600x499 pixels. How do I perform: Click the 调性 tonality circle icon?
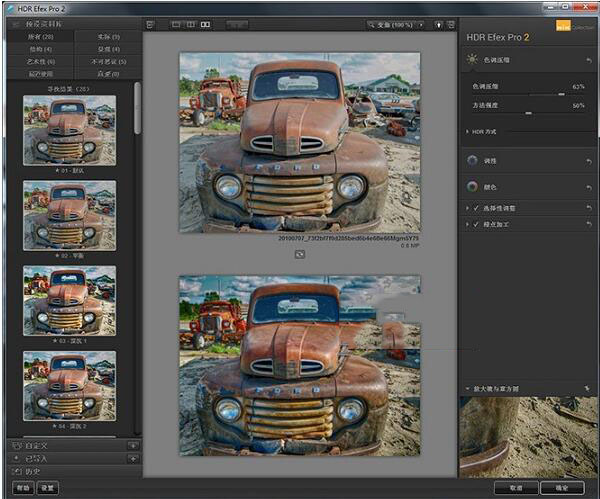click(x=472, y=160)
